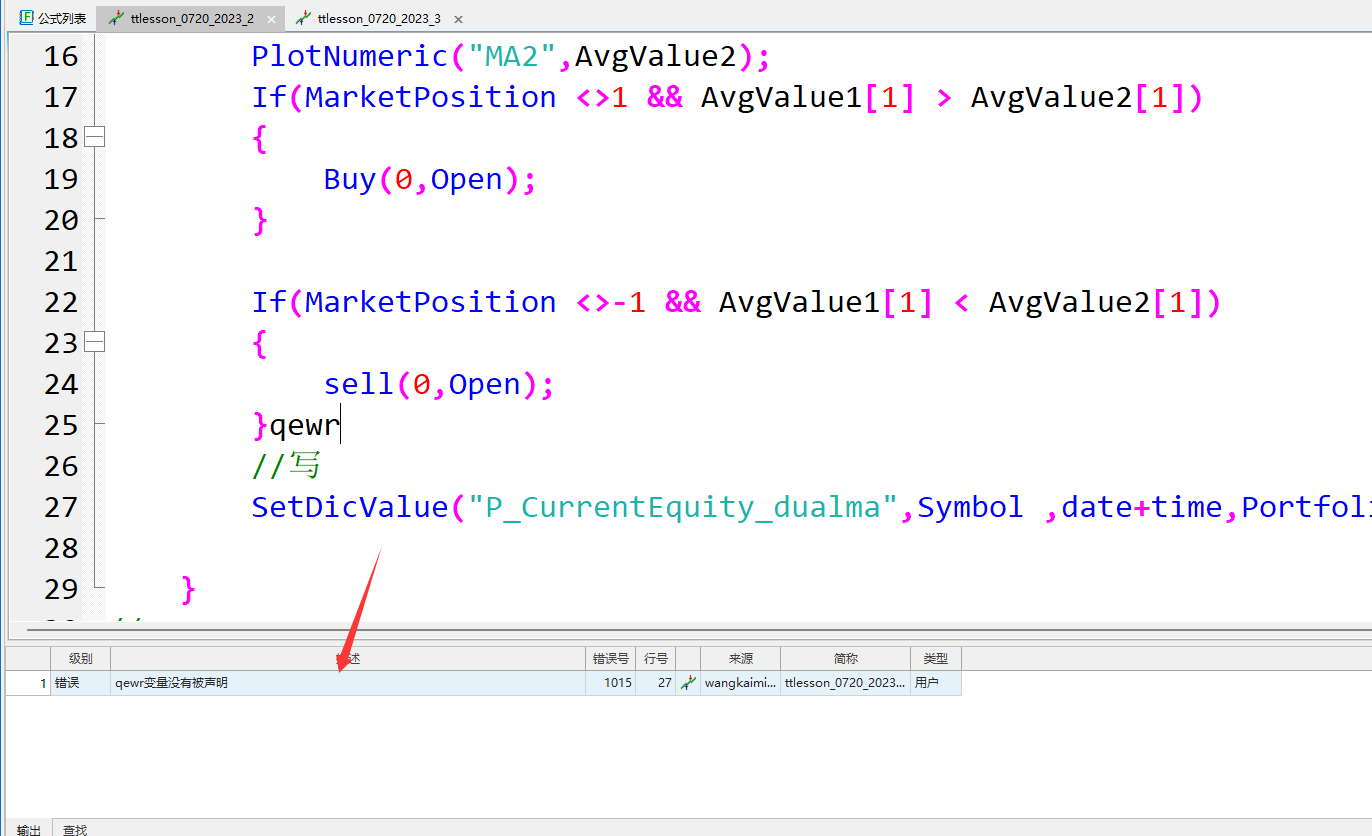Open the 公式列表 tab
The height and width of the screenshot is (836, 1372).
point(53,18)
